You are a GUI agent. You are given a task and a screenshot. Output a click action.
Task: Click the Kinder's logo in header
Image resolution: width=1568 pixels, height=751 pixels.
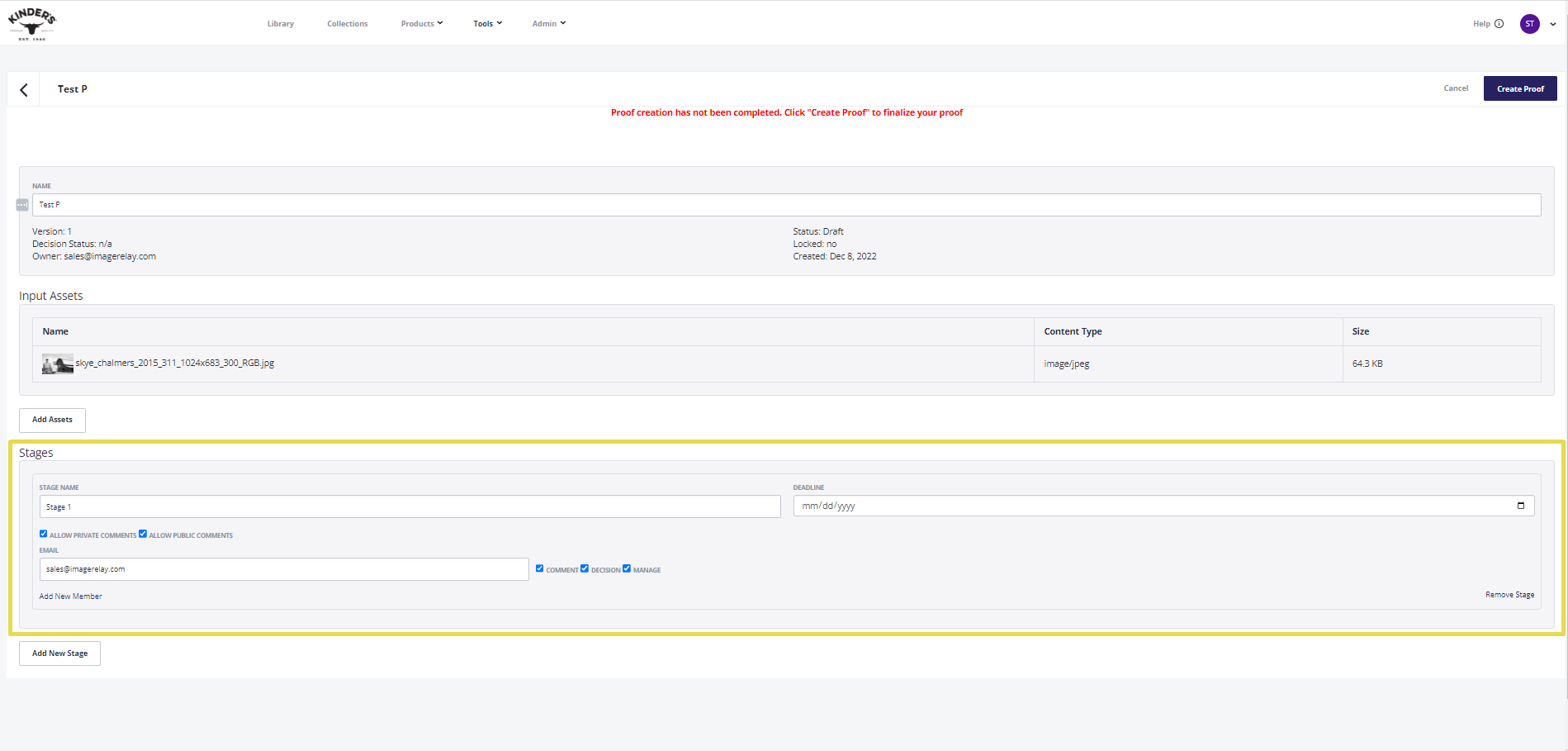(x=32, y=23)
